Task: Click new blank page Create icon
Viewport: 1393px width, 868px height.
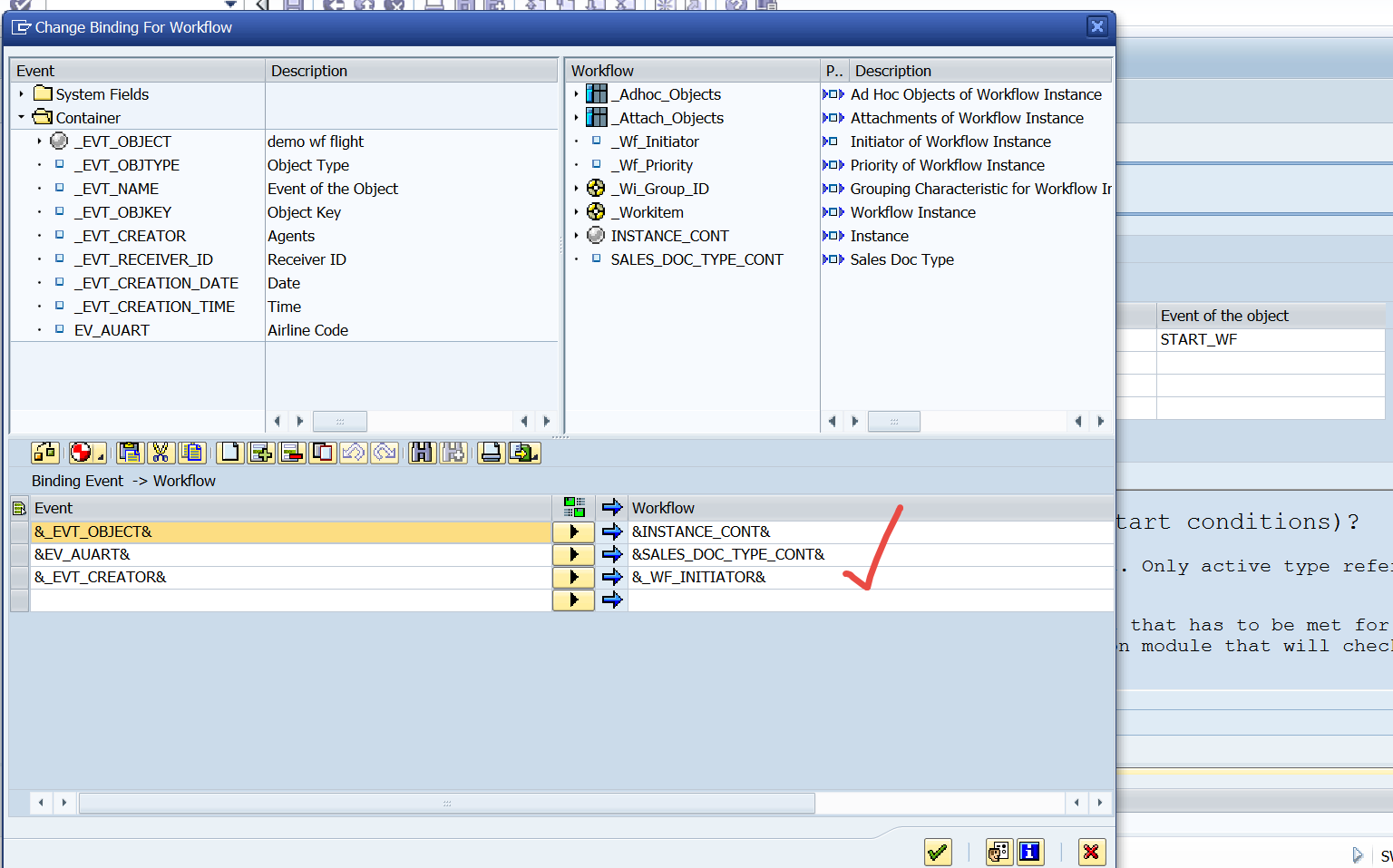Action: (230, 453)
